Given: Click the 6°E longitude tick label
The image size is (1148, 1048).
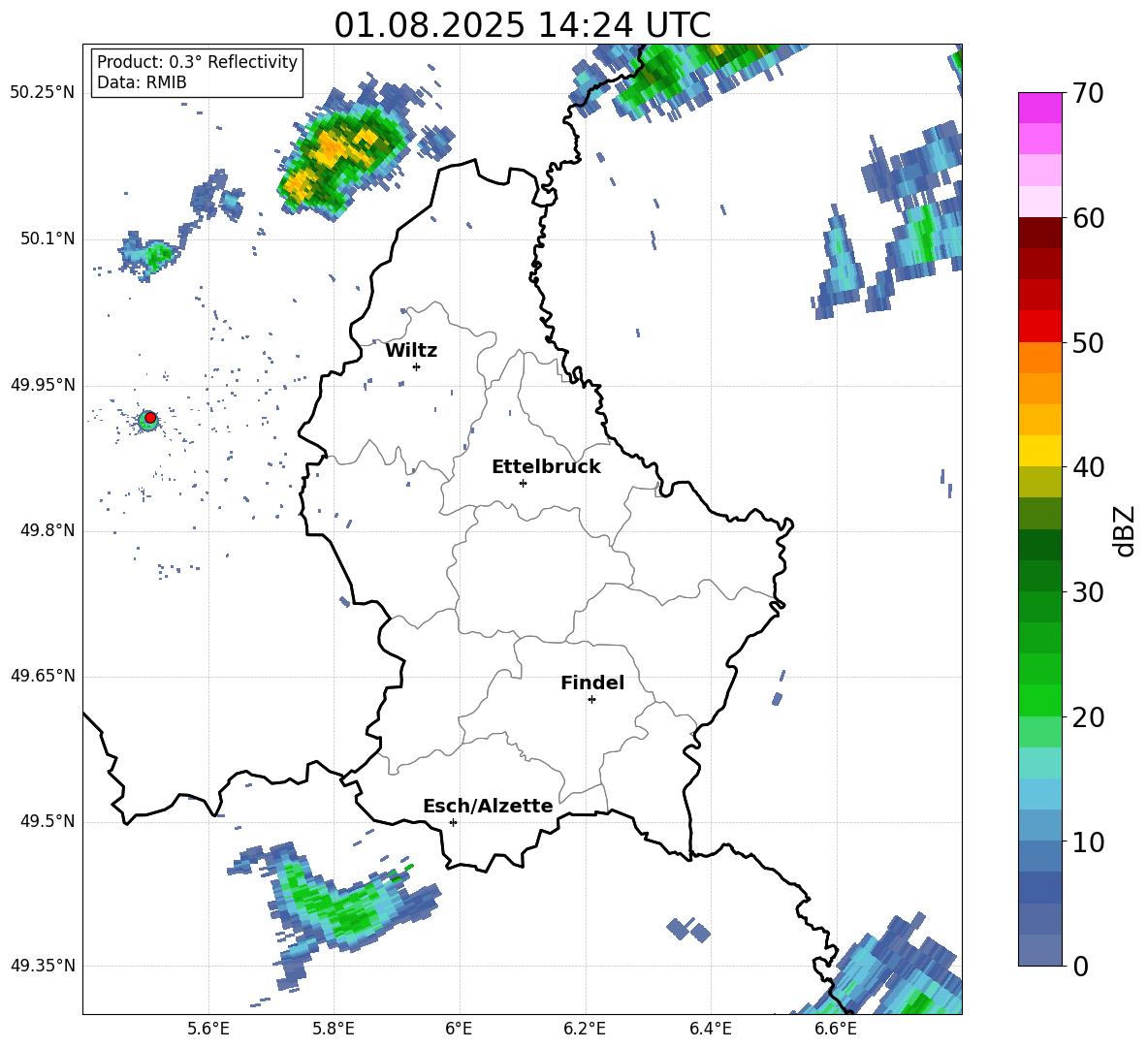Looking at the screenshot, I should [x=459, y=1029].
